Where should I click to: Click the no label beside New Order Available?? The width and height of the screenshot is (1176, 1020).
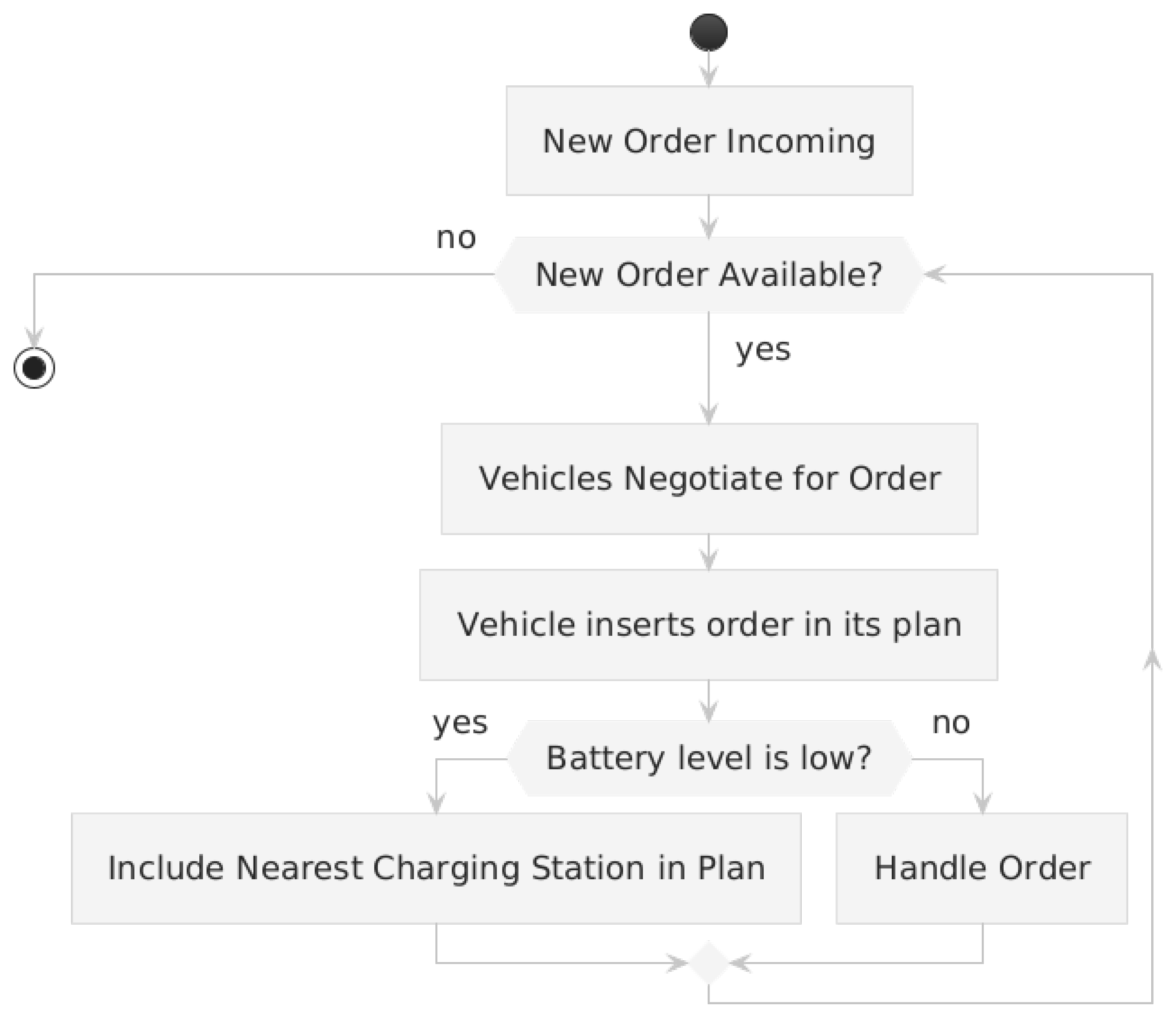point(456,238)
